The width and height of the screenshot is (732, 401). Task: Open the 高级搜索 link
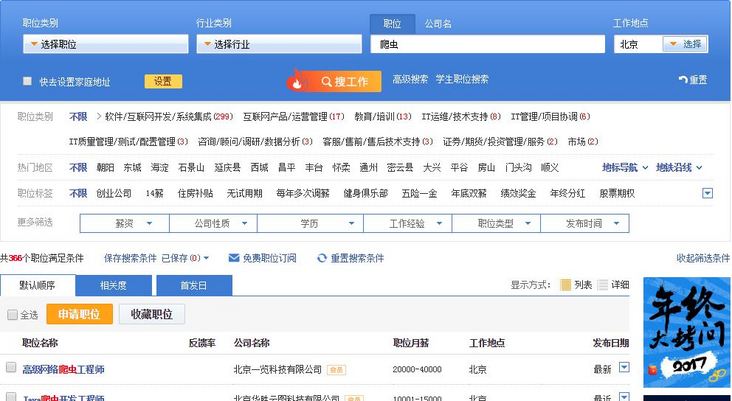[x=410, y=79]
